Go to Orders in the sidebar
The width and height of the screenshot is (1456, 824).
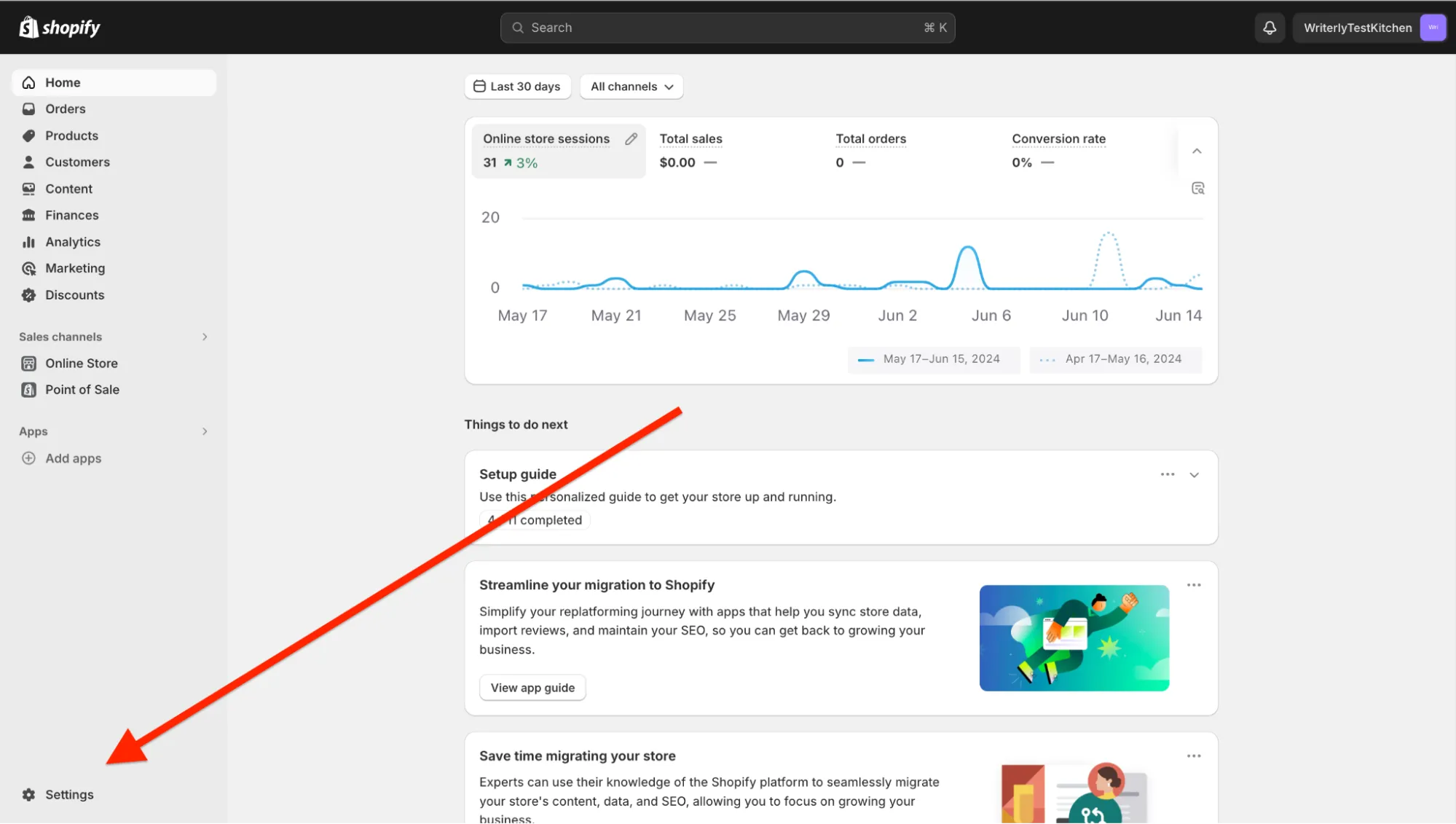(x=114, y=109)
